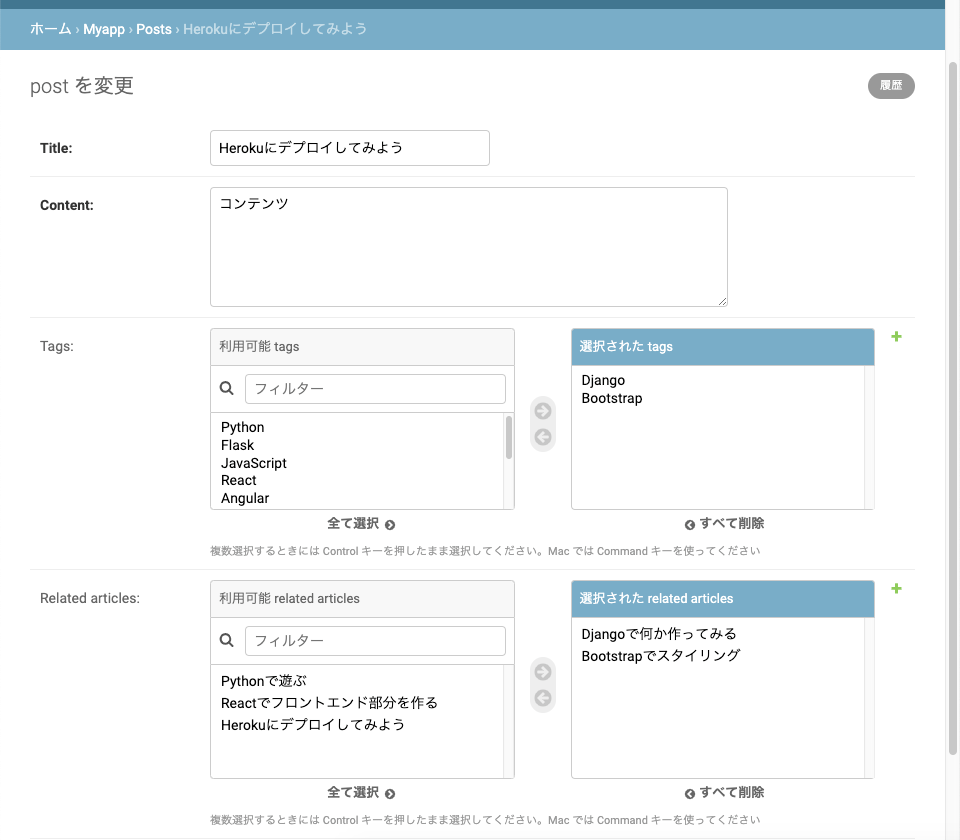Remove tags using the left arrow icon
The image size is (960, 840).
[x=542, y=436]
